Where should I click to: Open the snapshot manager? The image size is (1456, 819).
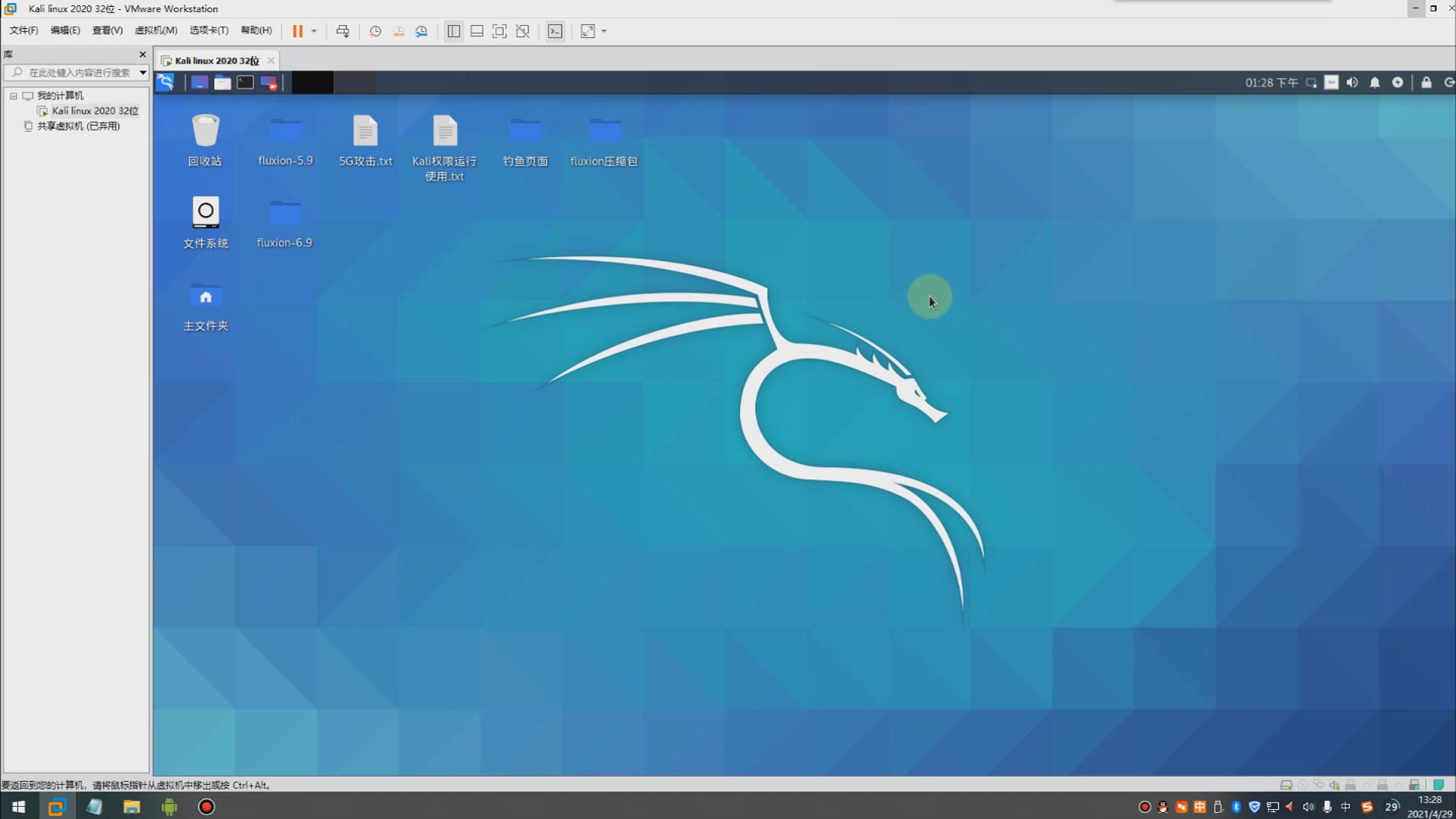click(422, 31)
